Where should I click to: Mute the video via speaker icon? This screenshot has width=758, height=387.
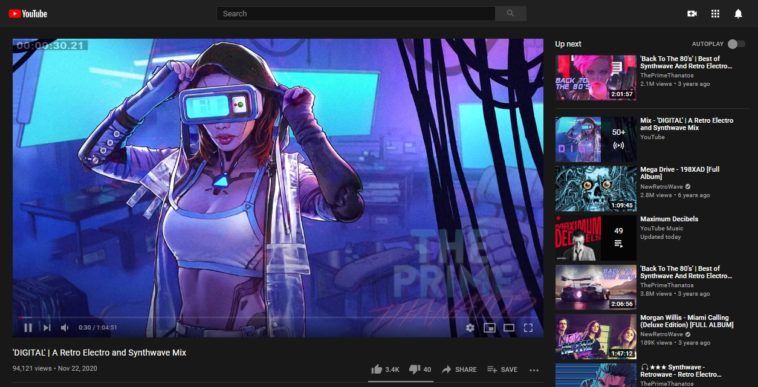[x=64, y=328]
